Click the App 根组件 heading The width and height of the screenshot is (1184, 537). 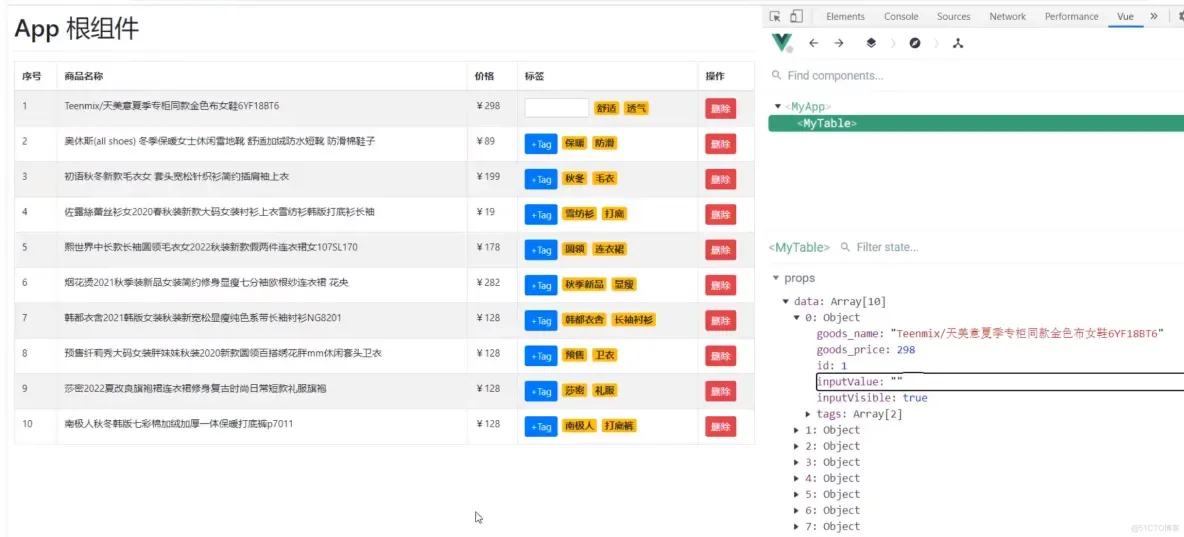point(76,29)
